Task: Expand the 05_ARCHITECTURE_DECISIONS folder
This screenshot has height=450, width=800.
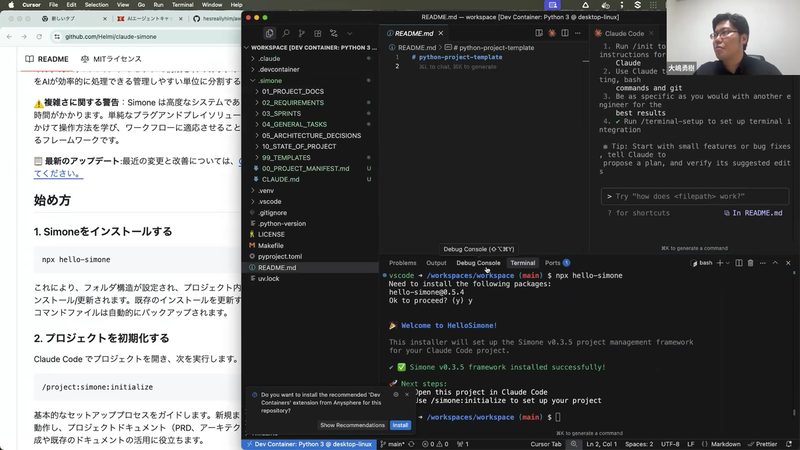Action: [311, 136]
